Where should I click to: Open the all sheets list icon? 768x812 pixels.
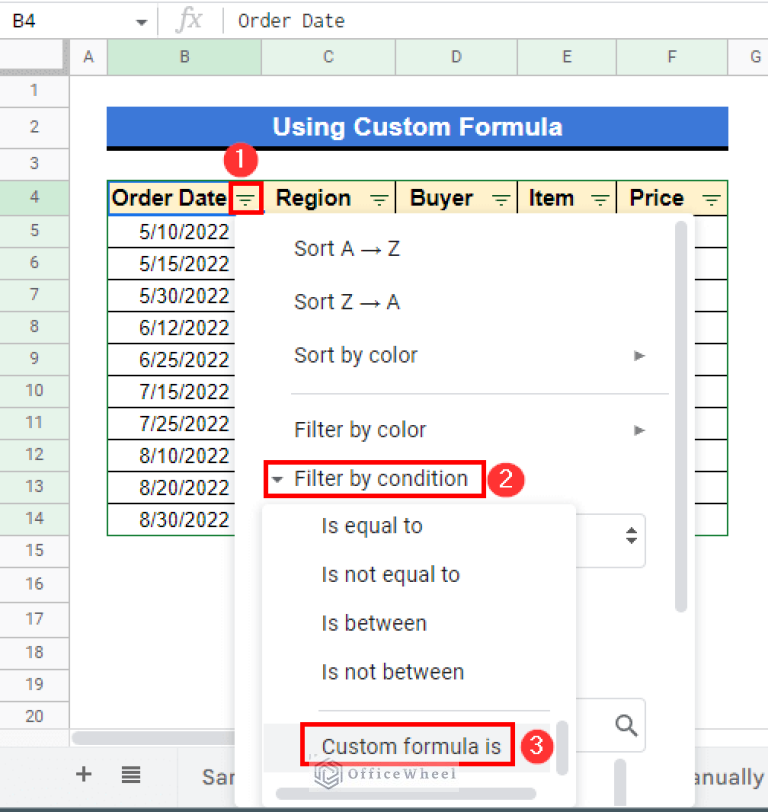coord(130,774)
